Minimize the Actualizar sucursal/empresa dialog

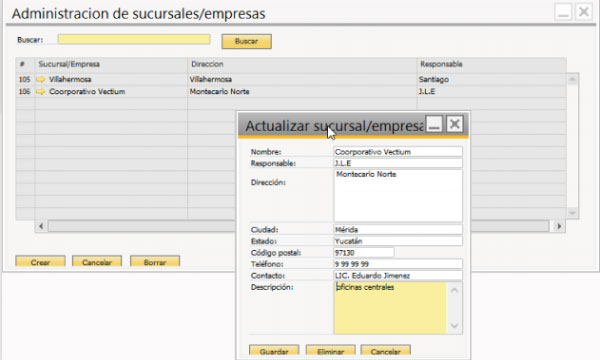434,124
